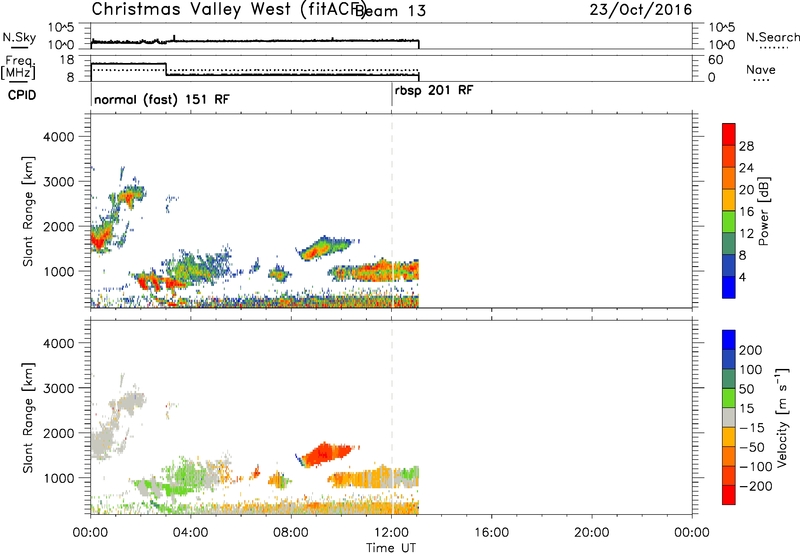Click the bright blue 0–4 dB power segment
The height and width of the screenshot is (554, 800).
click(x=729, y=287)
